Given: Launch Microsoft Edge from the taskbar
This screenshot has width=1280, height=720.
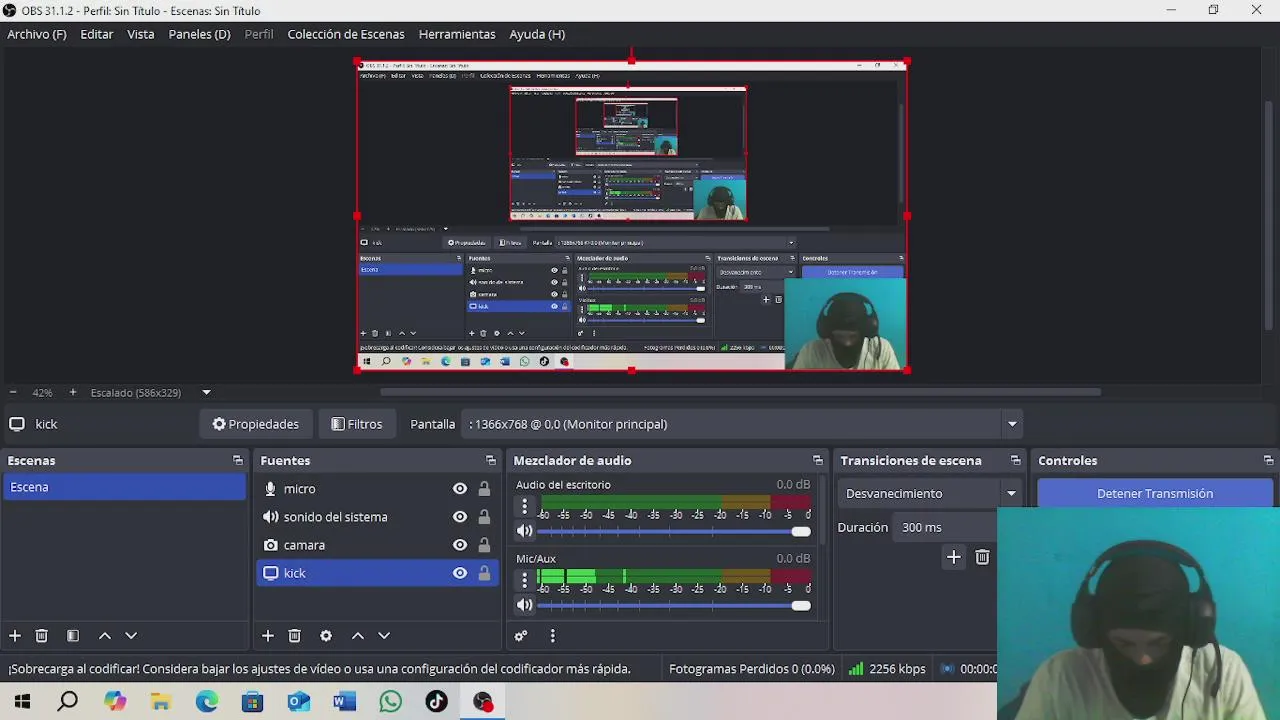Looking at the screenshot, I should 207,702.
